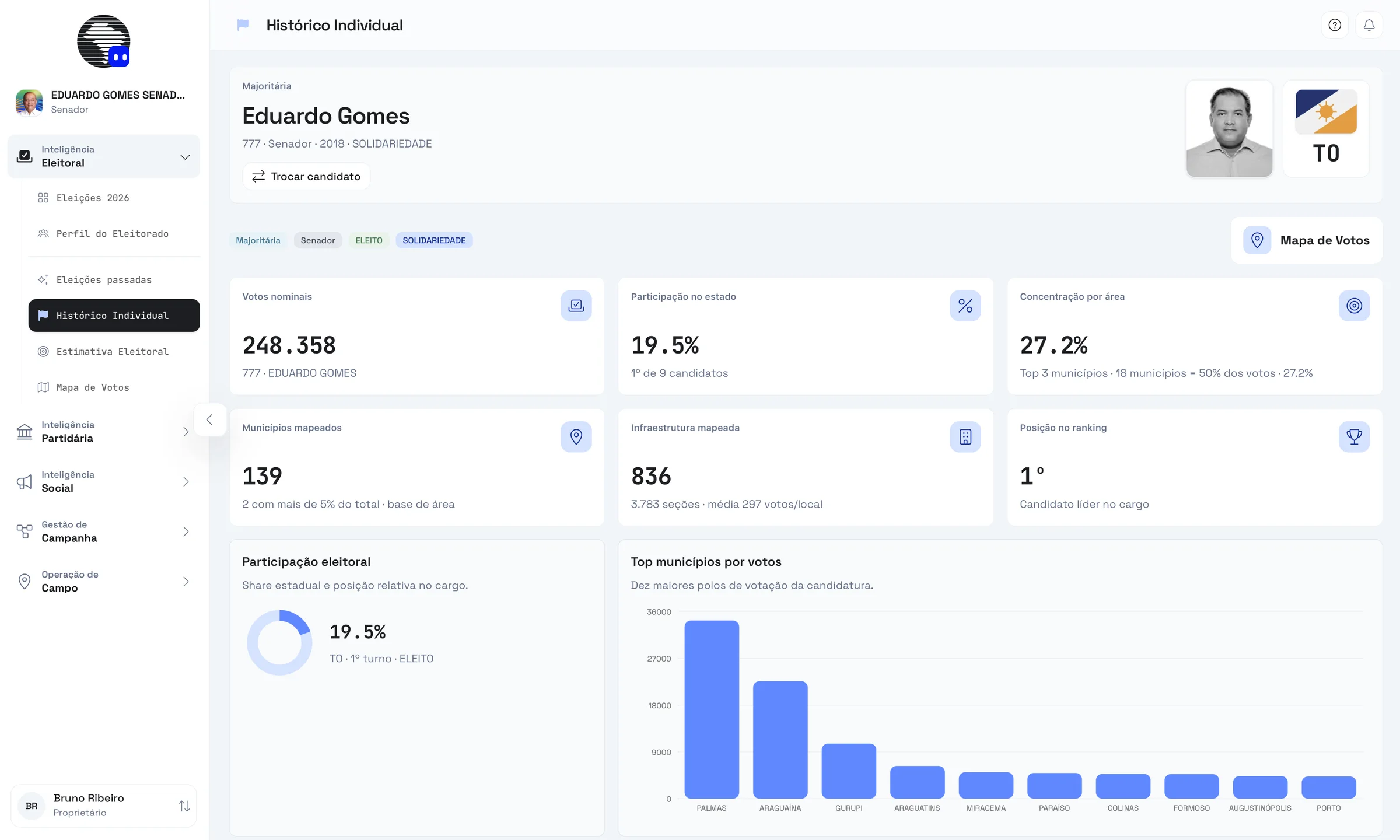Click the ARAGUAÍNA bar in the chart
Viewport: 1400px width, 840px height.
point(780,740)
